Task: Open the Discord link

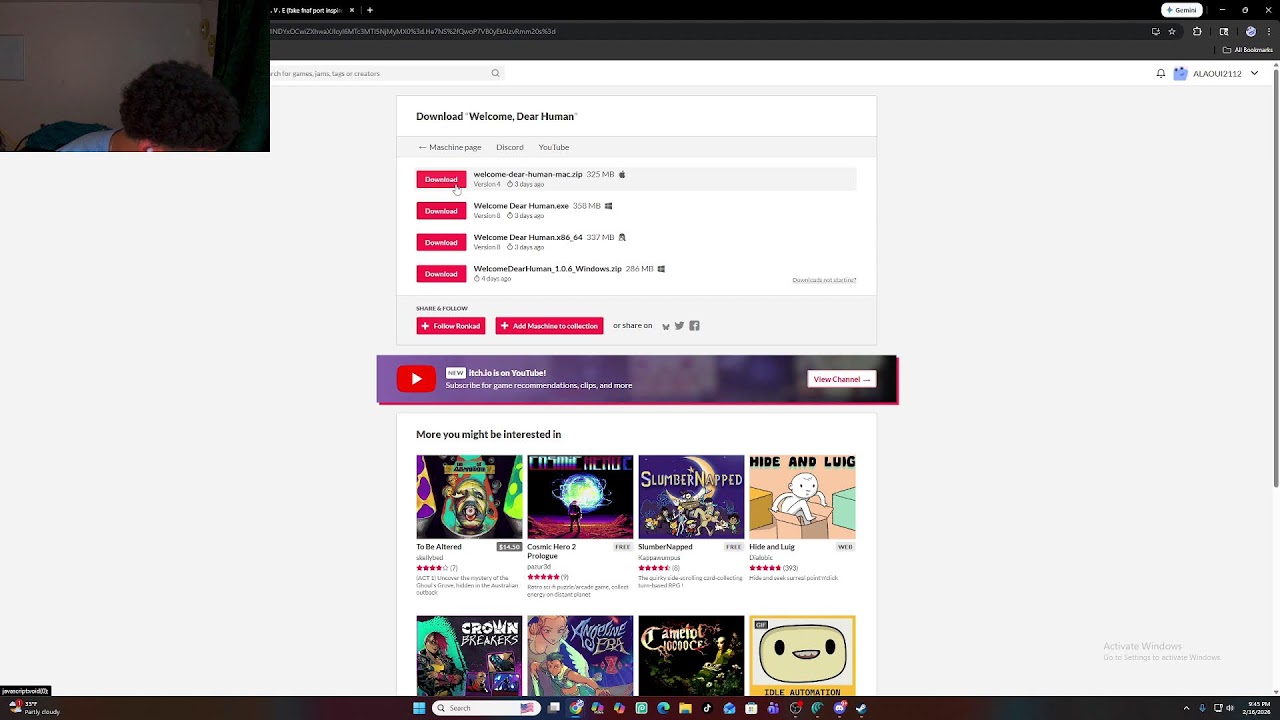Action: [510, 147]
